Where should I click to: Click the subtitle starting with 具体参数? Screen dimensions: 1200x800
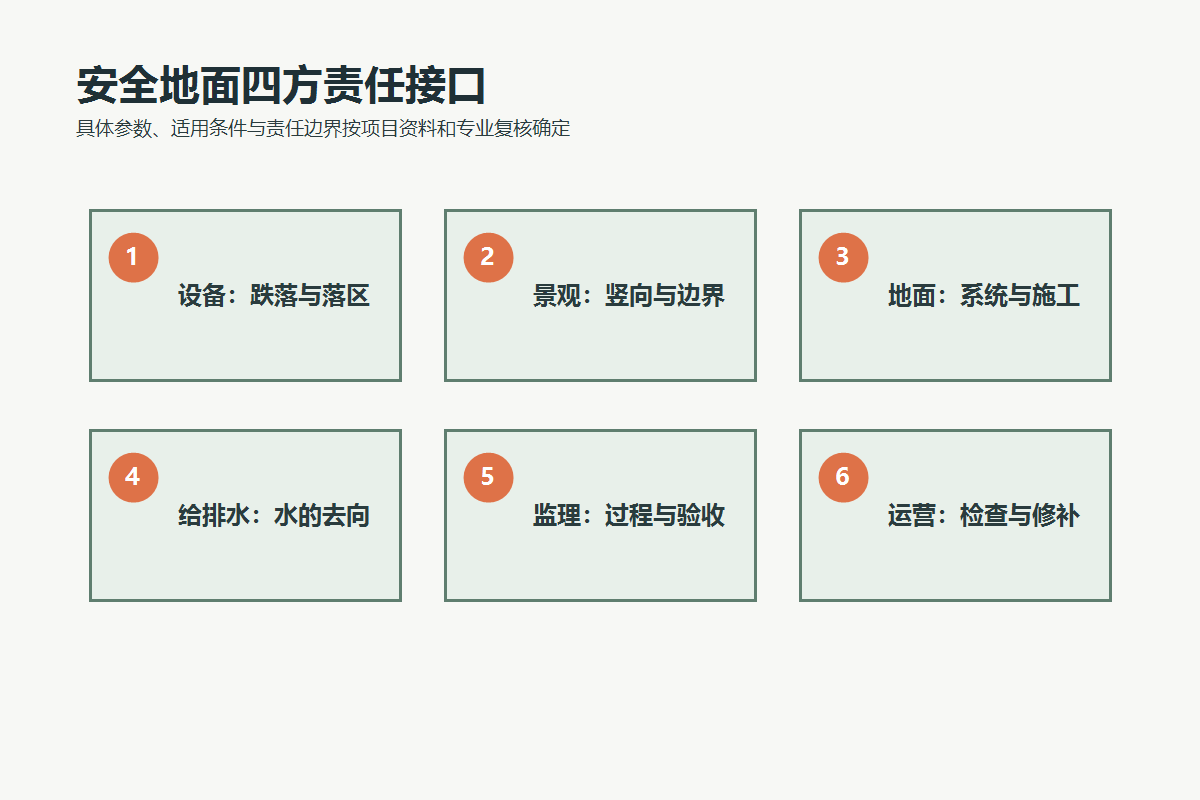[324, 129]
